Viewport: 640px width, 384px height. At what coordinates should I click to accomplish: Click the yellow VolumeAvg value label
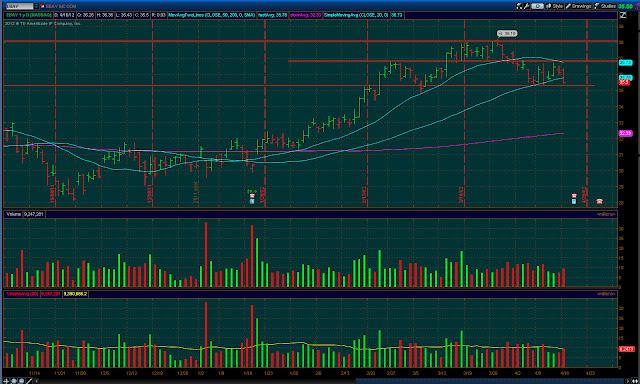75,294
